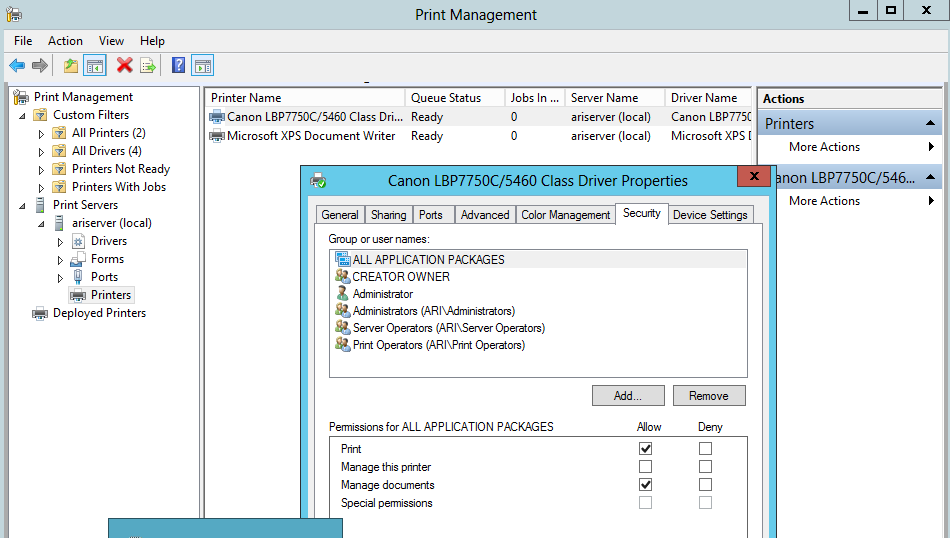Toggle the Show/Hide Action Pane icon
This screenshot has height=538, width=950.
coord(202,65)
